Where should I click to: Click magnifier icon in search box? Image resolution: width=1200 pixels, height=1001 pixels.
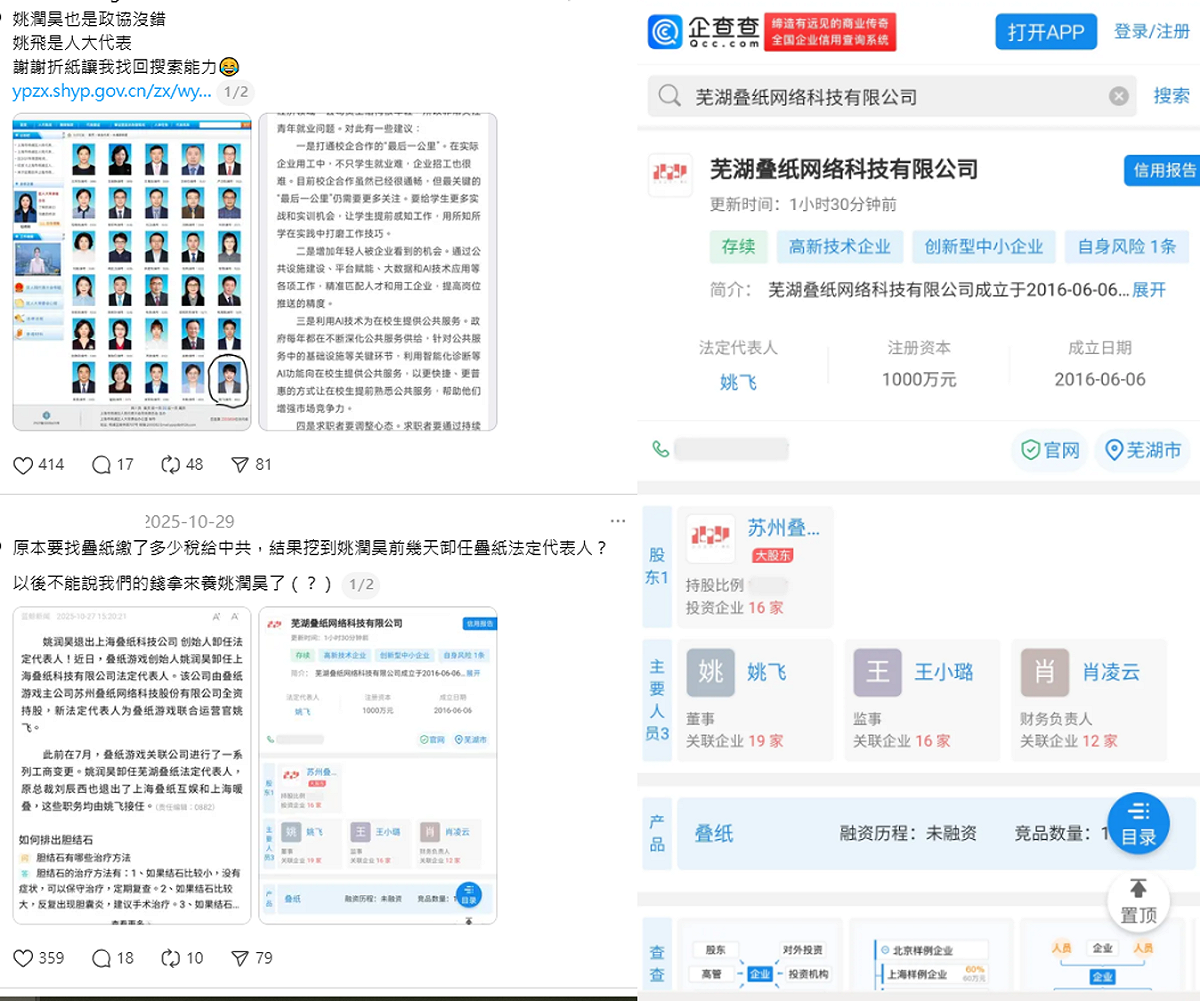pyautogui.click(x=670, y=97)
